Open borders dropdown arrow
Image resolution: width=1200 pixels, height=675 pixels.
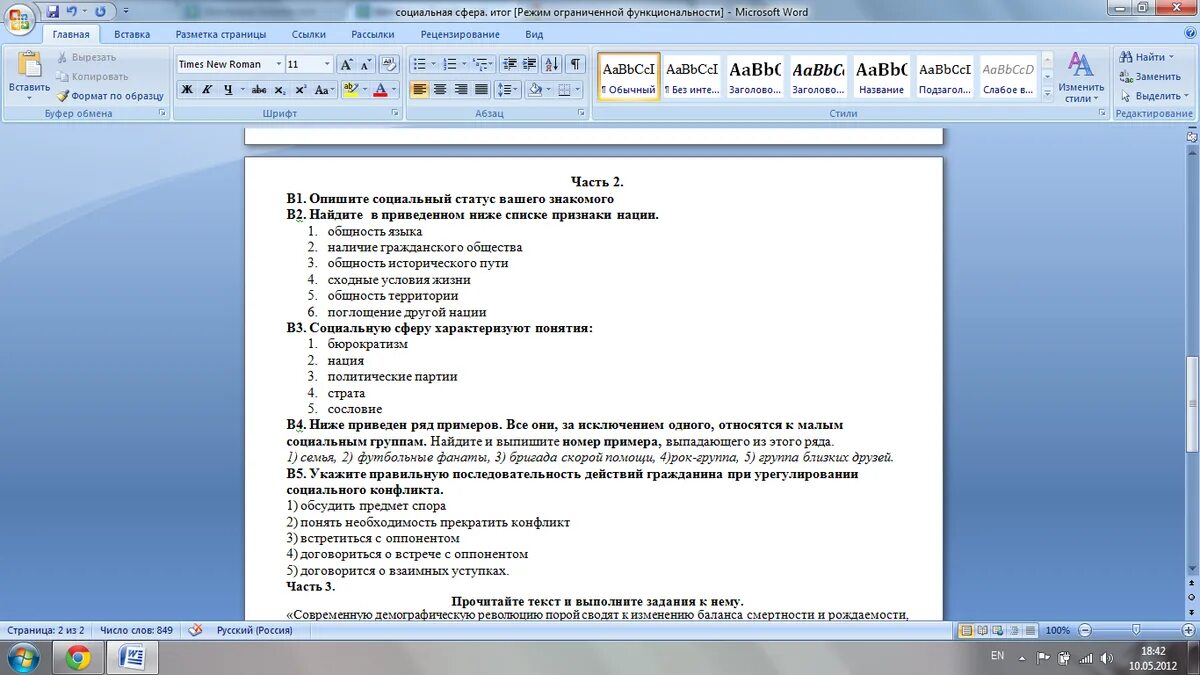pyautogui.click(x=577, y=90)
